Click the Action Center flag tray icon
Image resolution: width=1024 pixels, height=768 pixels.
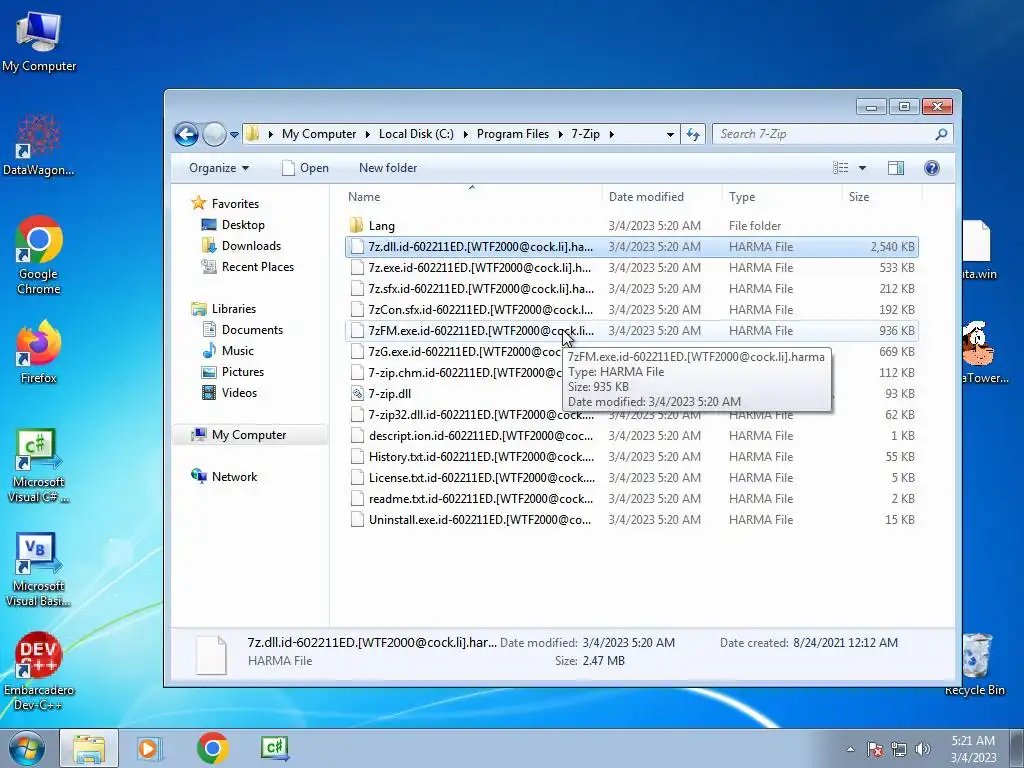[875, 749]
